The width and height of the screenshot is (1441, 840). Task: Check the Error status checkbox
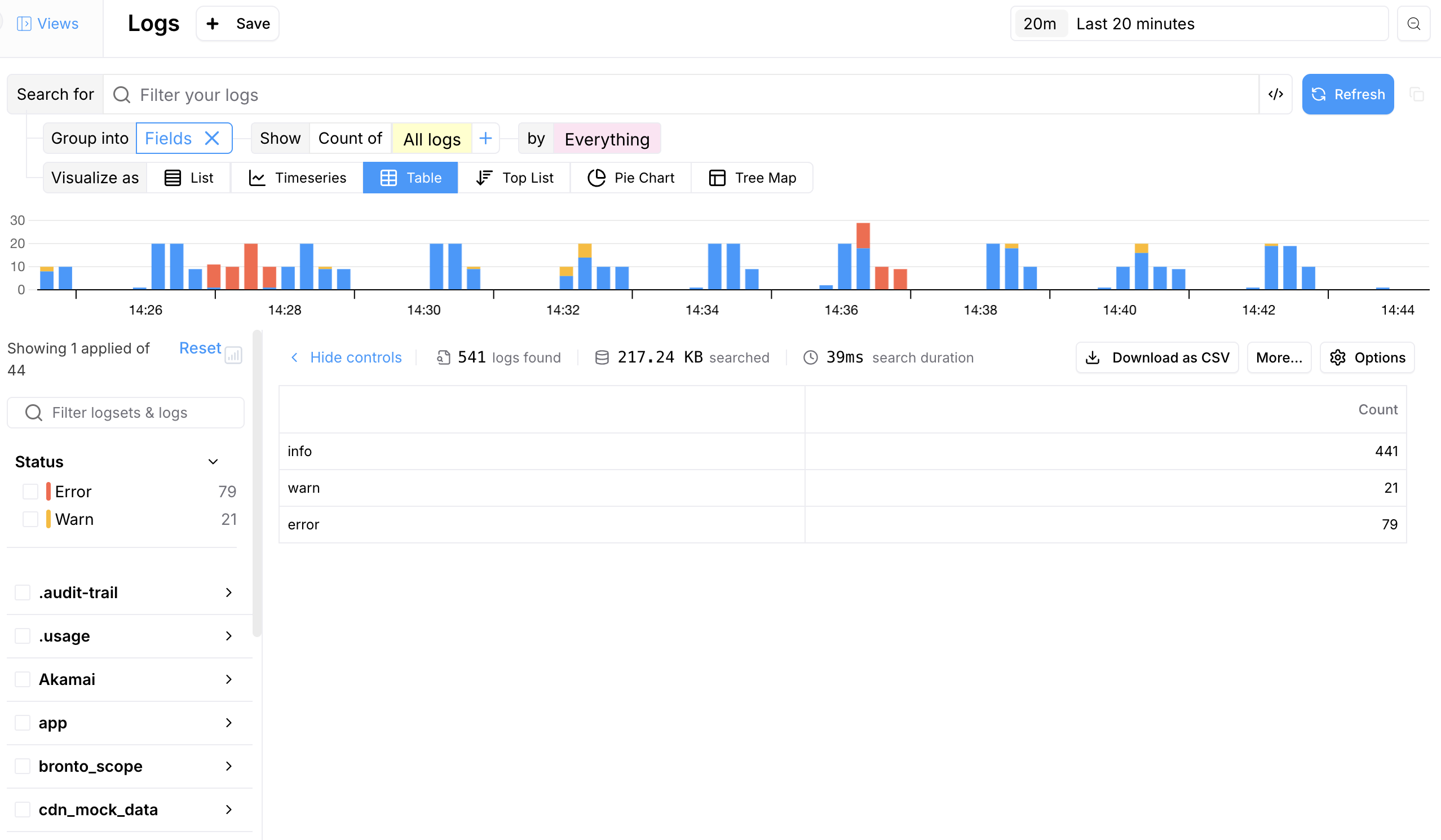[30, 491]
